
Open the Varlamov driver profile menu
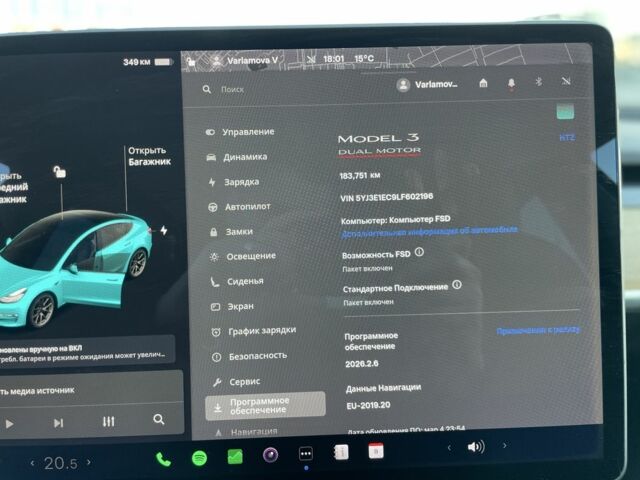pos(426,85)
